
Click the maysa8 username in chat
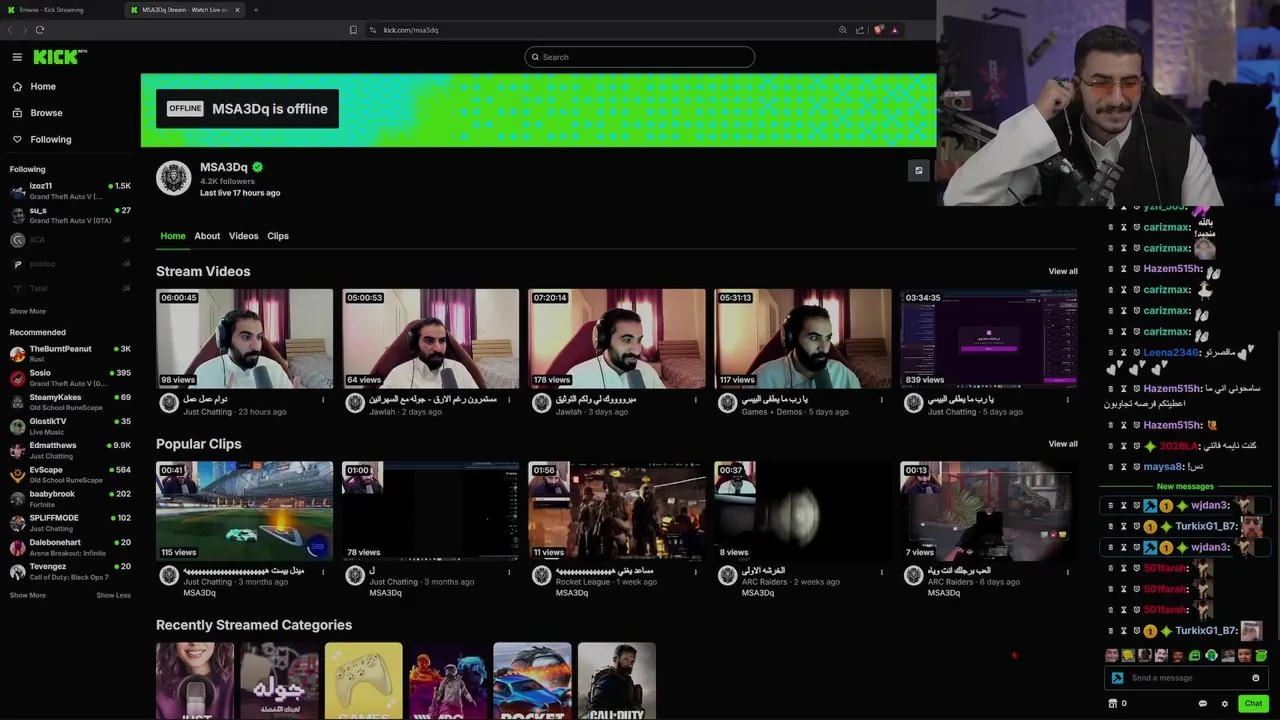click(x=1164, y=467)
